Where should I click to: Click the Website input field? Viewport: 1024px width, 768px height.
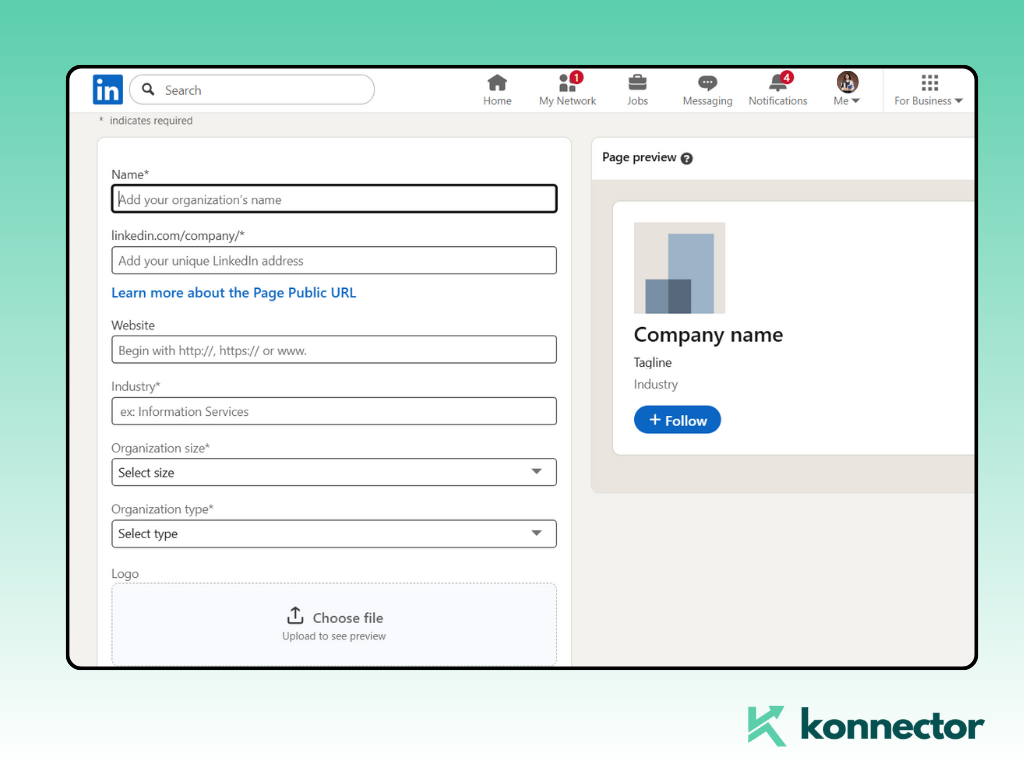(x=334, y=350)
